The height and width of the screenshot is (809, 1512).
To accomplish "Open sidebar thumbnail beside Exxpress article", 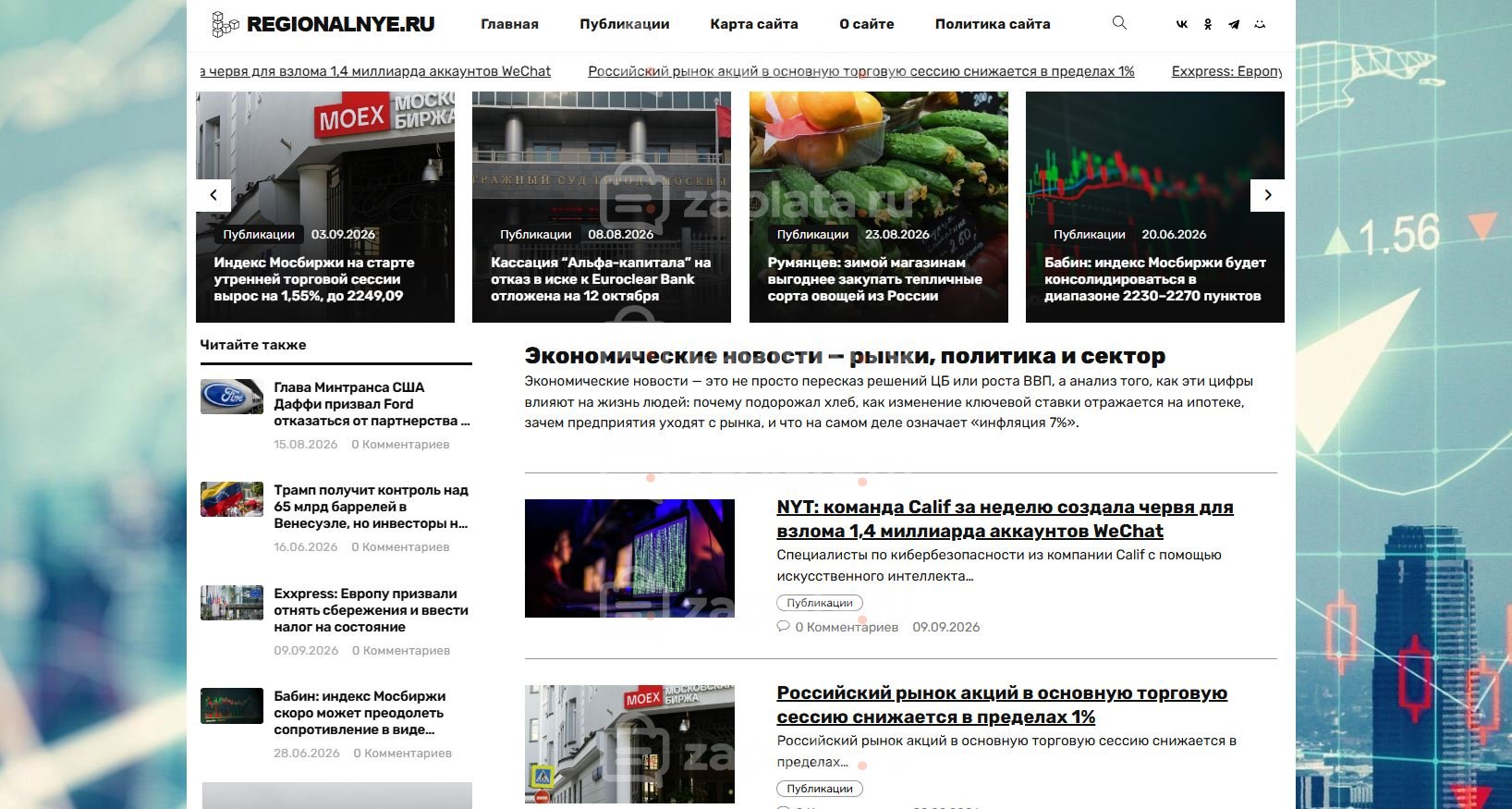I will (x=232, y=603).
